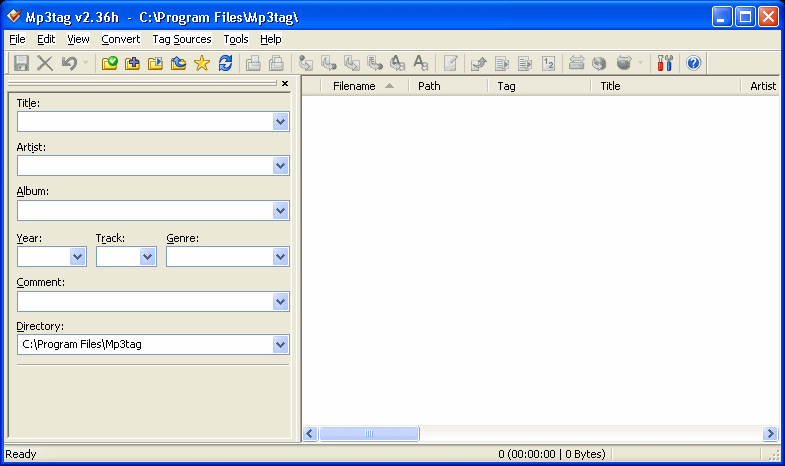Click the Add directory folder icon with plus

tap(132, 63)
